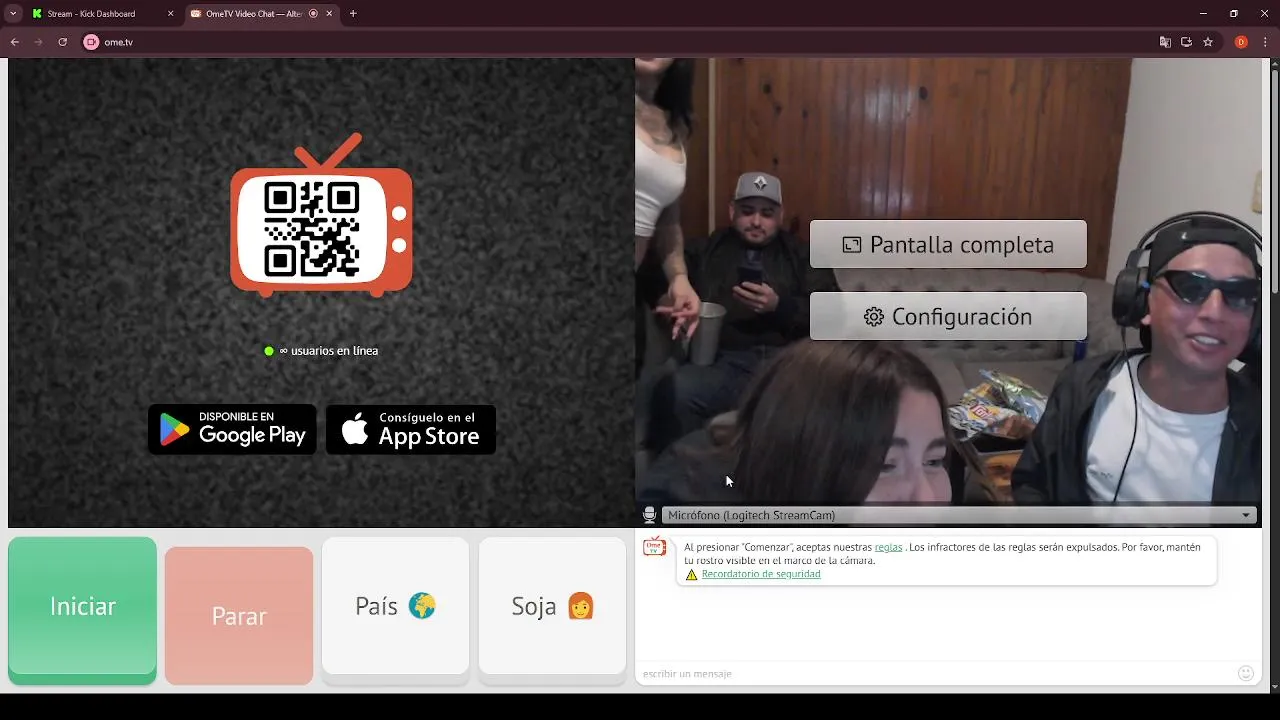Stop the chat with Parar
This screenshot has width=1280, height=720.
(239, 615)
